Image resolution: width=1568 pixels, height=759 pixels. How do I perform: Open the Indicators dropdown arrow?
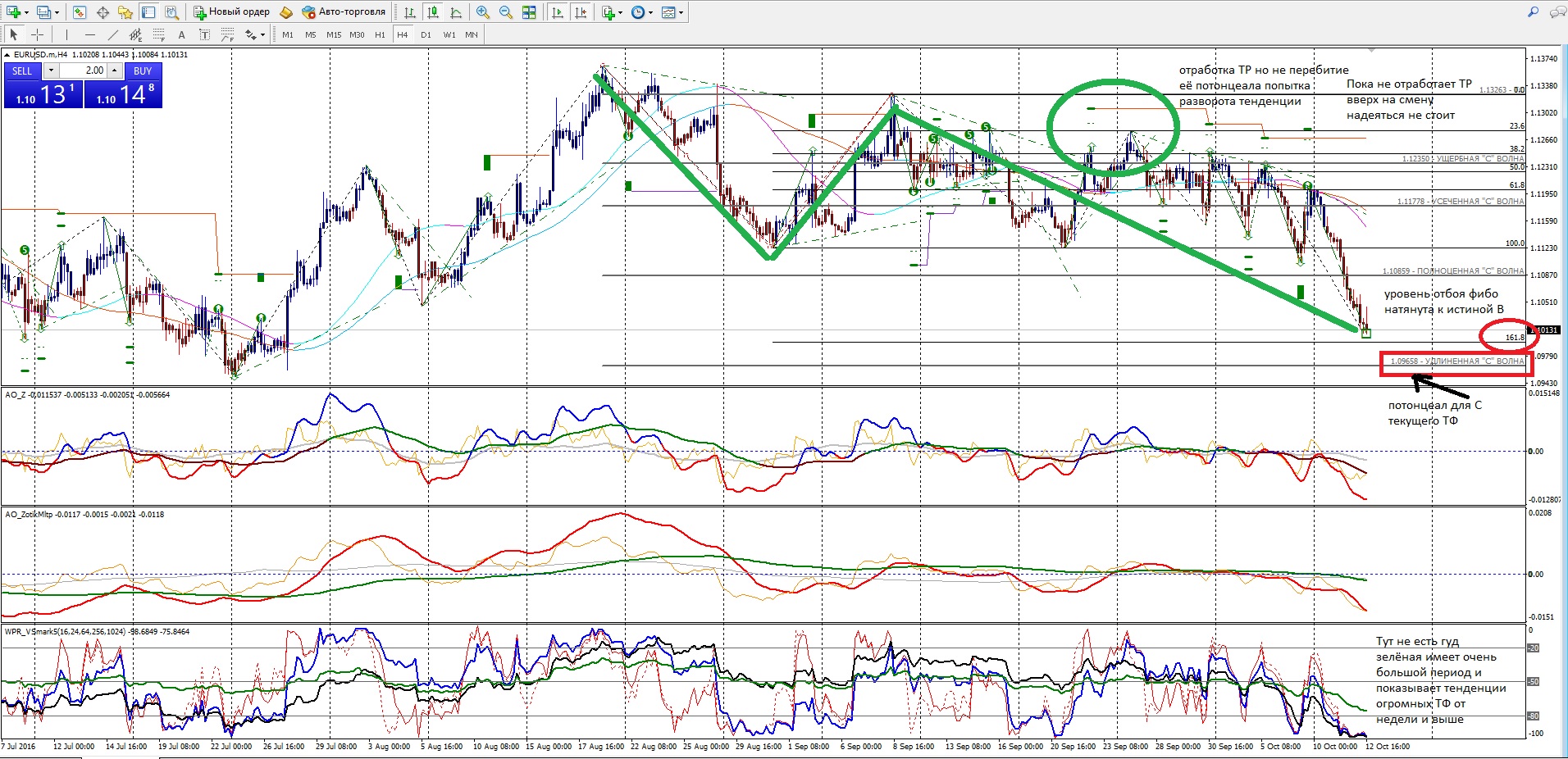[620, 12]
